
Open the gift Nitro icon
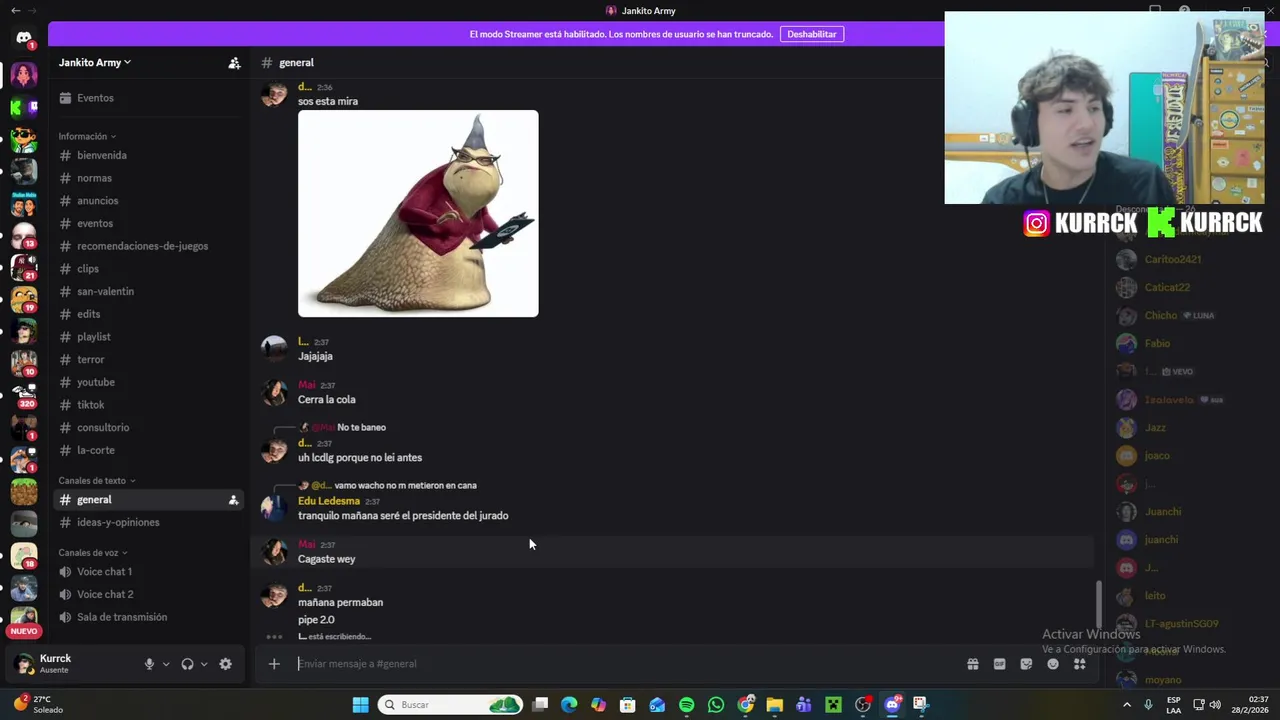pyautogui.click(x=972, y=664)
